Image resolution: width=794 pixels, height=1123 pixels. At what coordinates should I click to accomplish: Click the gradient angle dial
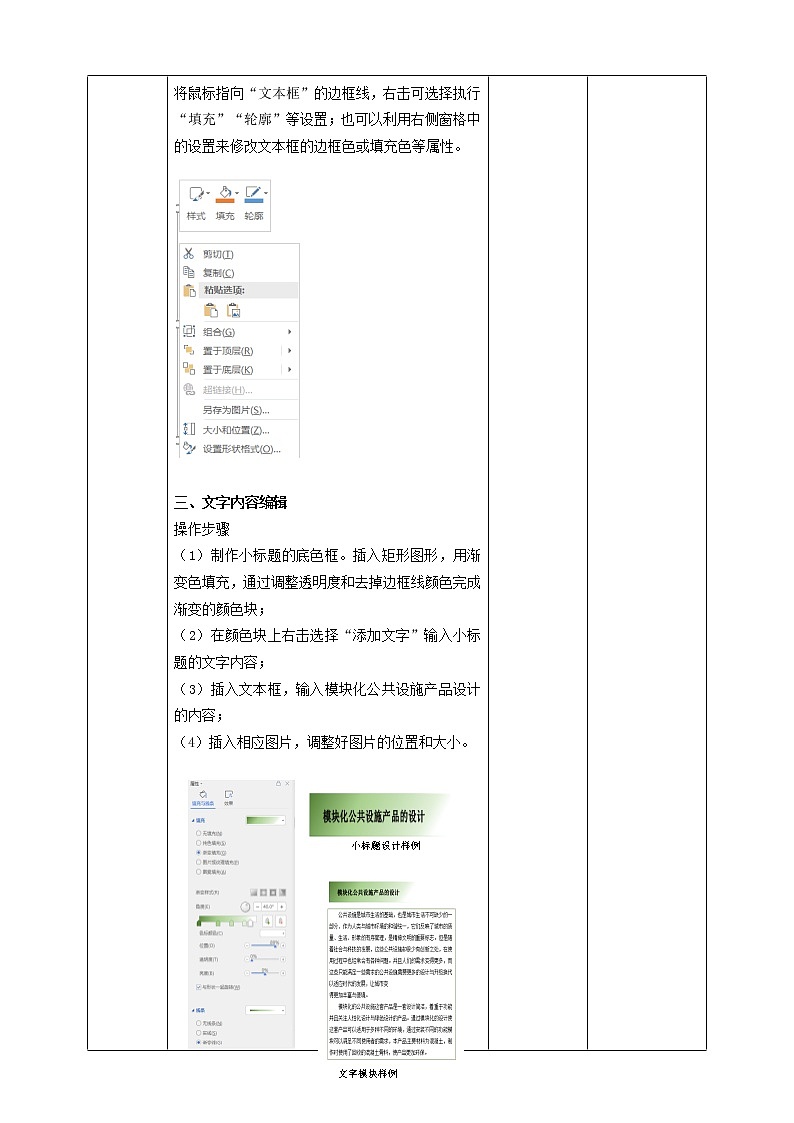(x=245, y=907)
